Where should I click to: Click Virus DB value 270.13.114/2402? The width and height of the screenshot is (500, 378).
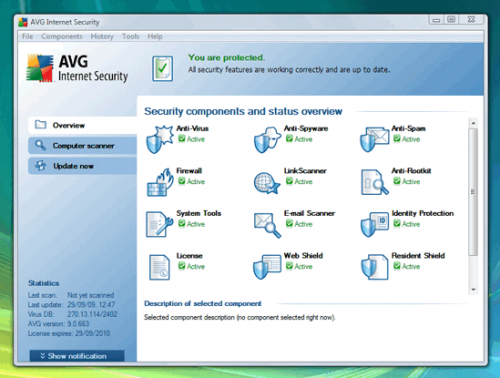(x=92, y=314)
